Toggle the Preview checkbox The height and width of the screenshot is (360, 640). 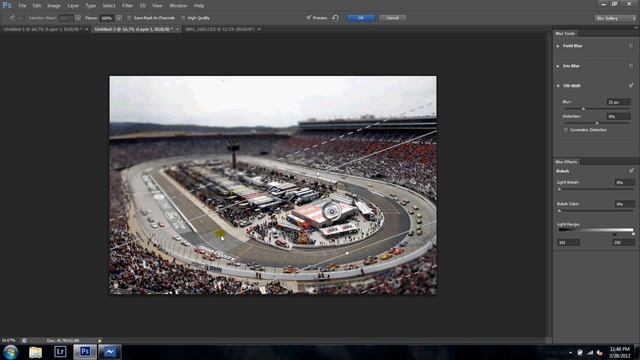tap(309, 18)
